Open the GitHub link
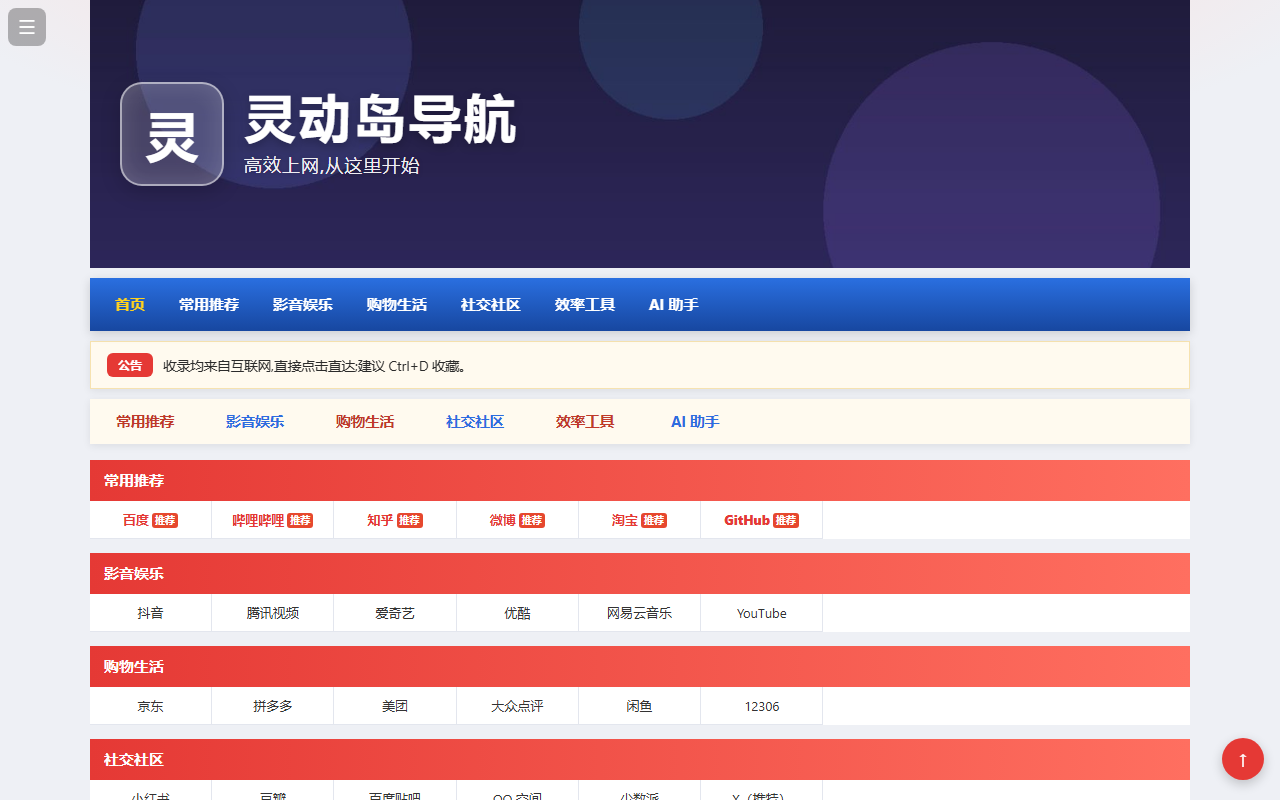The width and height of the screenshot is (1280, 800). (762, 520)
